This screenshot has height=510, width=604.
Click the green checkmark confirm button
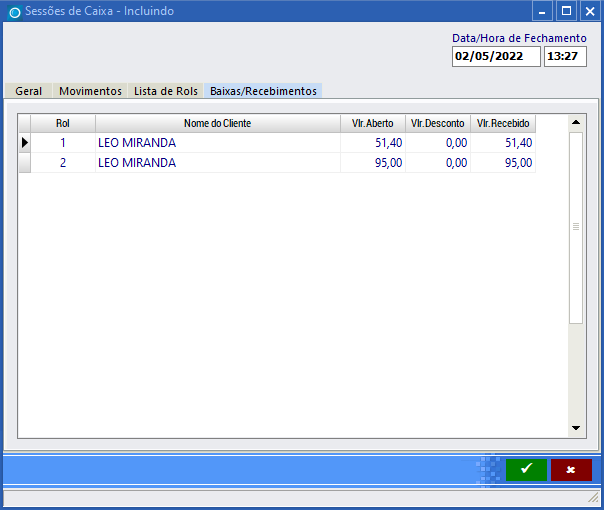[526, 469]
